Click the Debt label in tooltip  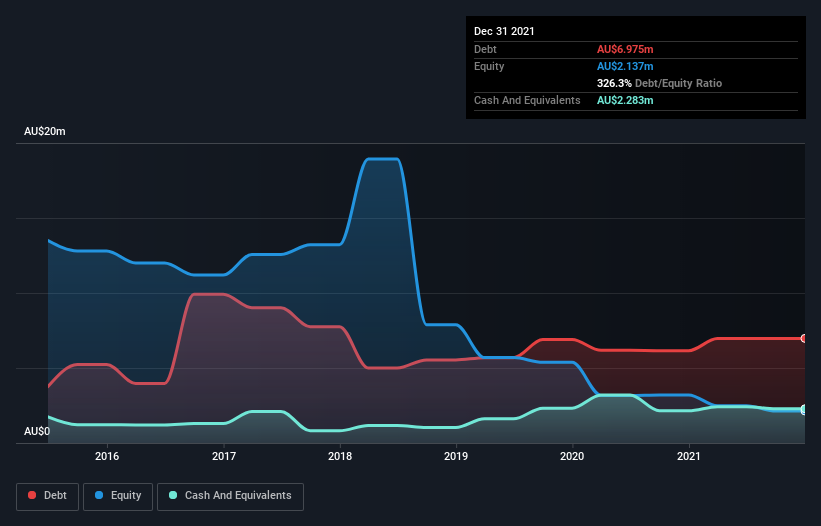[485, 49]
